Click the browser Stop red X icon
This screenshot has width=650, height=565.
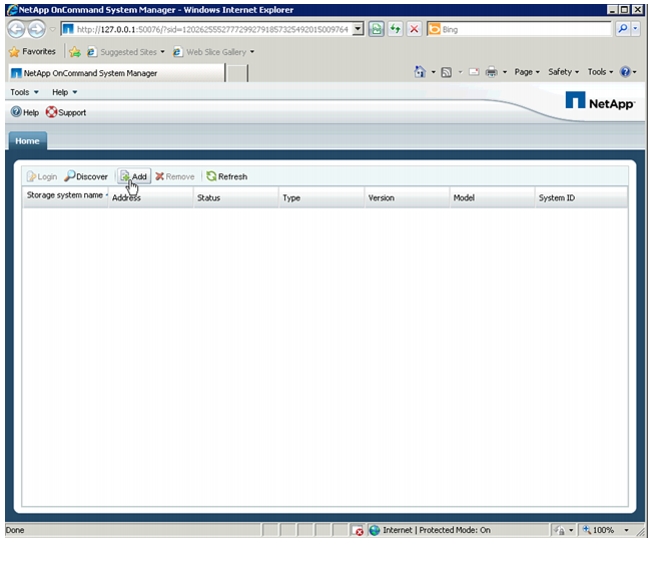(414, 29)
